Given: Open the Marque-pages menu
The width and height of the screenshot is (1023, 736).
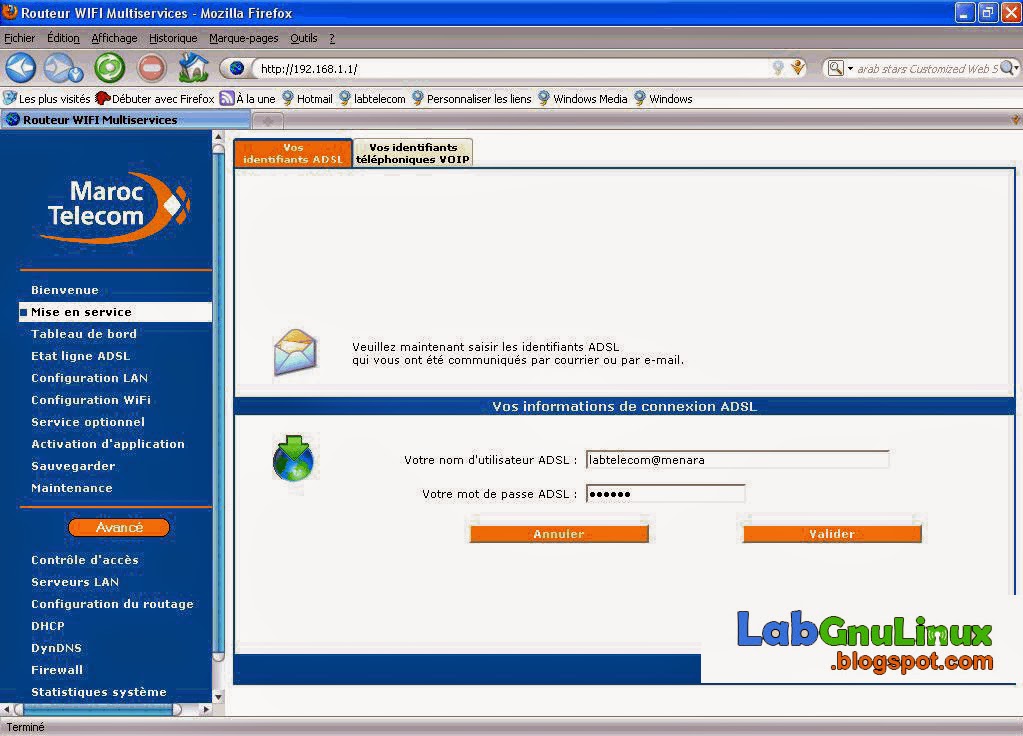Looking at the screenshot, I should point(243,38).
